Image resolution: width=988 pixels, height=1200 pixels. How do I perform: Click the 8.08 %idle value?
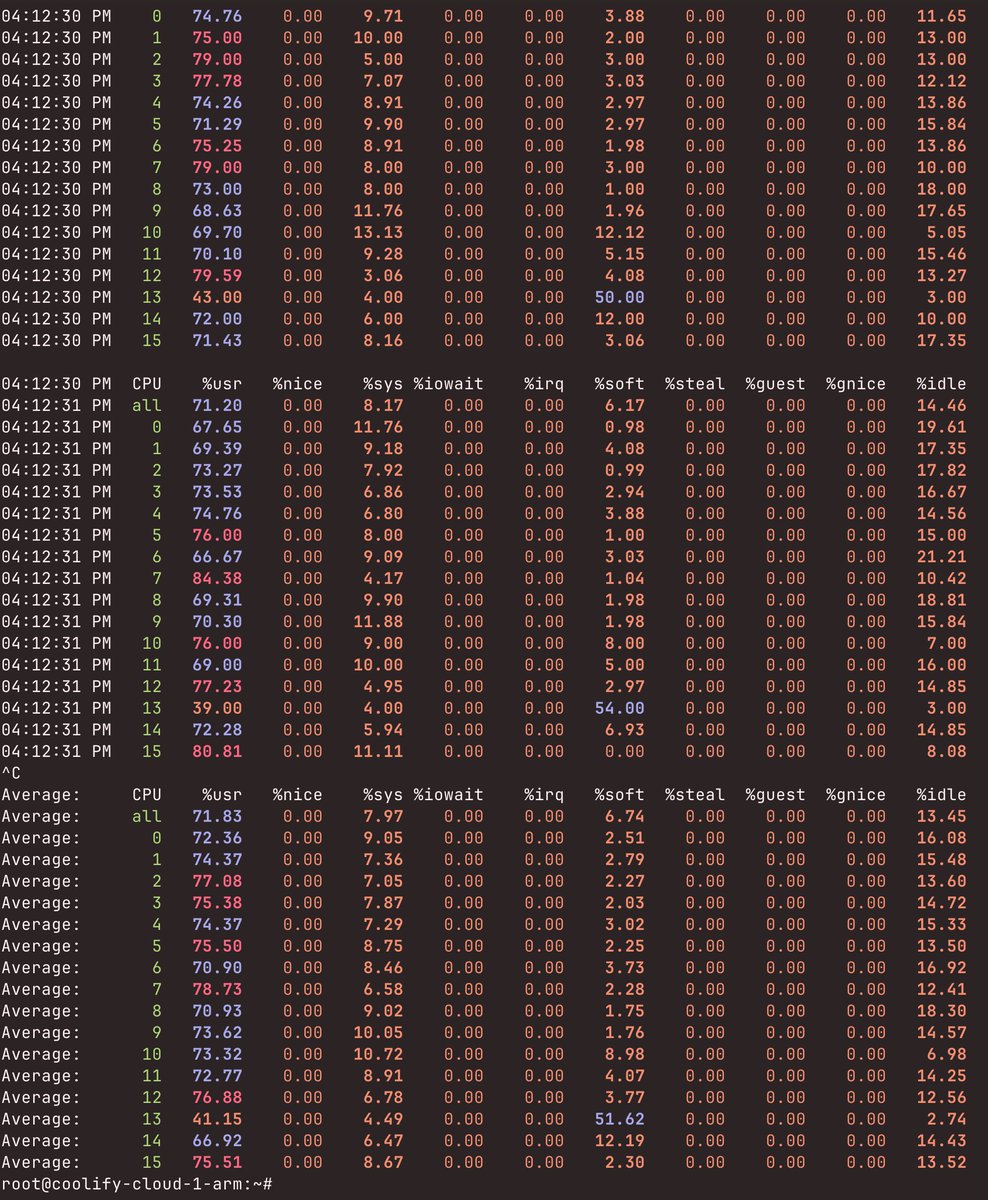[x=947, y=751]
